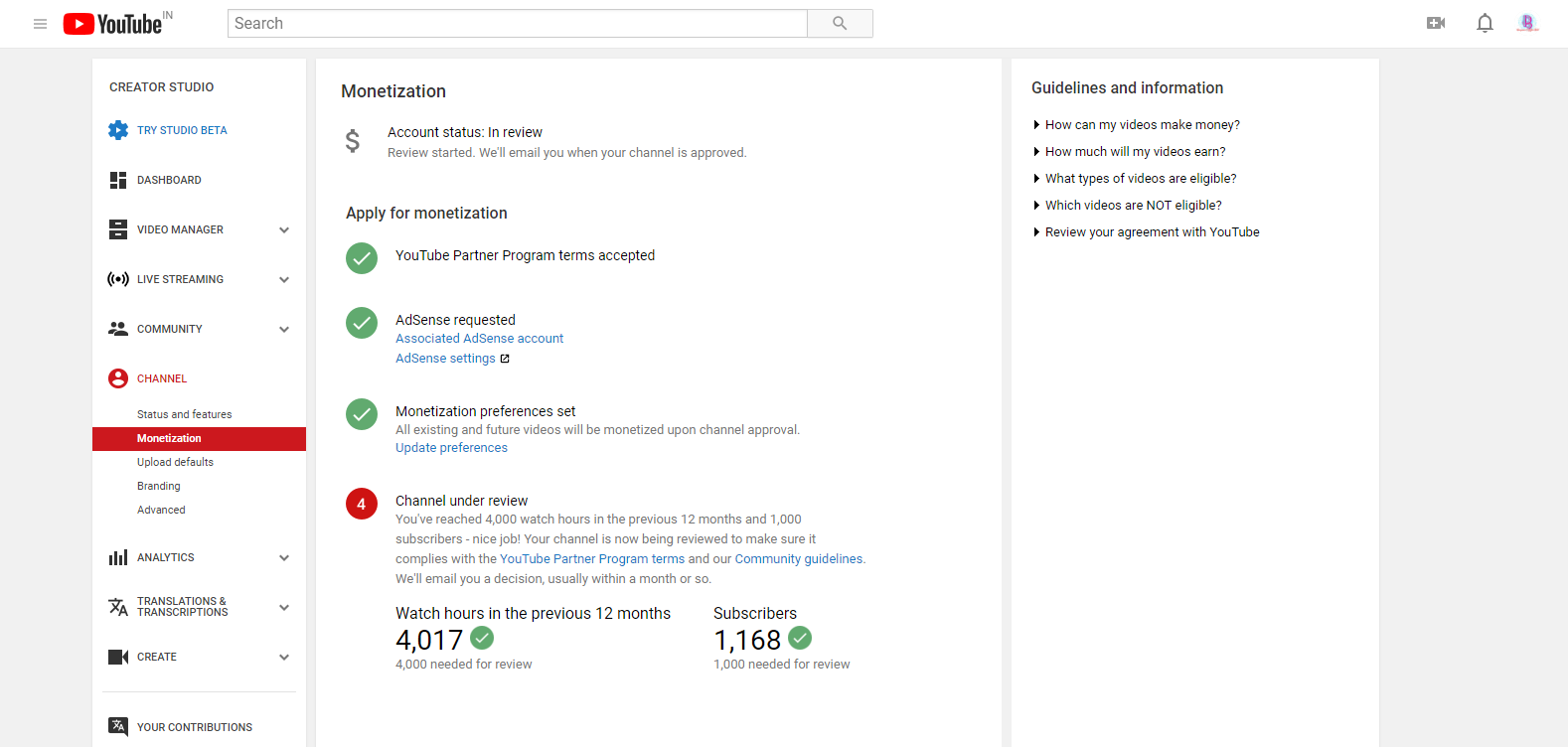Open the AdSense settings link
This screenshot has height=747, width=1568.
pyautogui.click(x=445, y=359)
